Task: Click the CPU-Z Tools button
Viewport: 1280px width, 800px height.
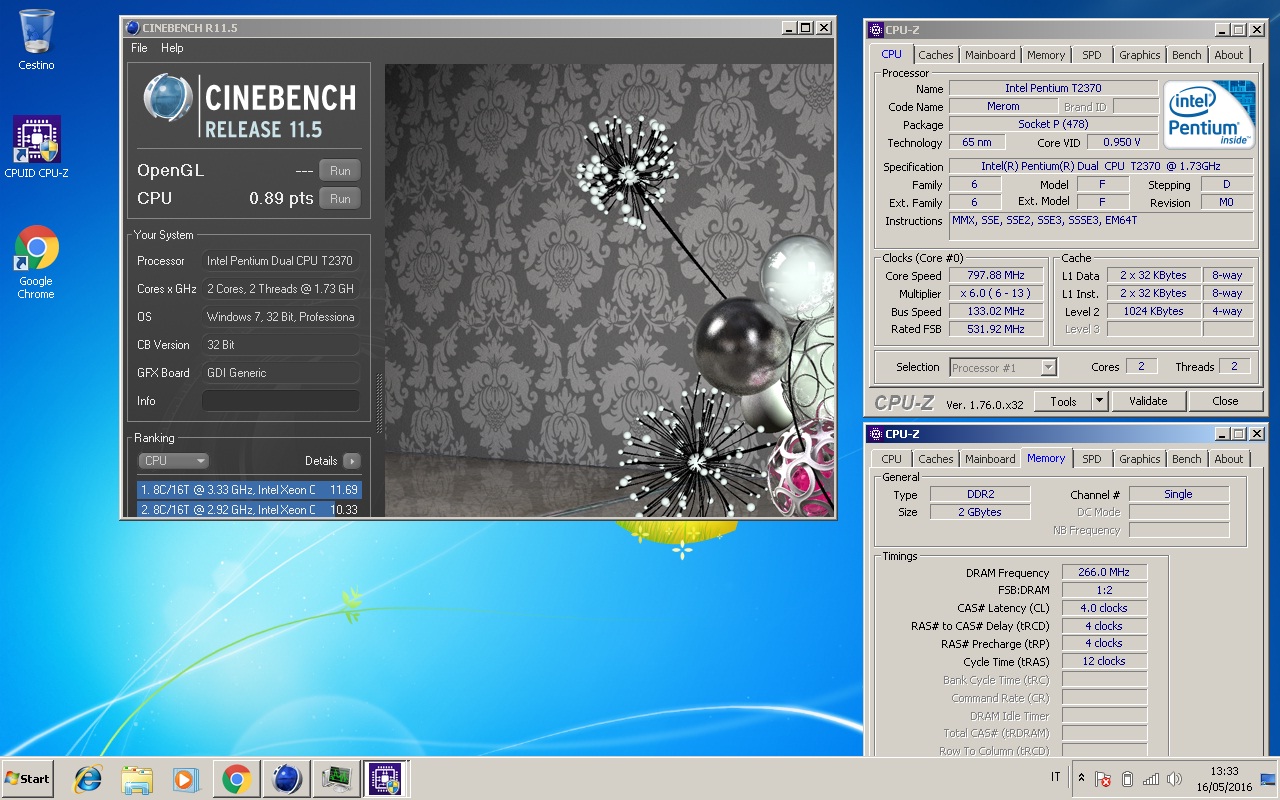Action: [x=1063, y=401]
